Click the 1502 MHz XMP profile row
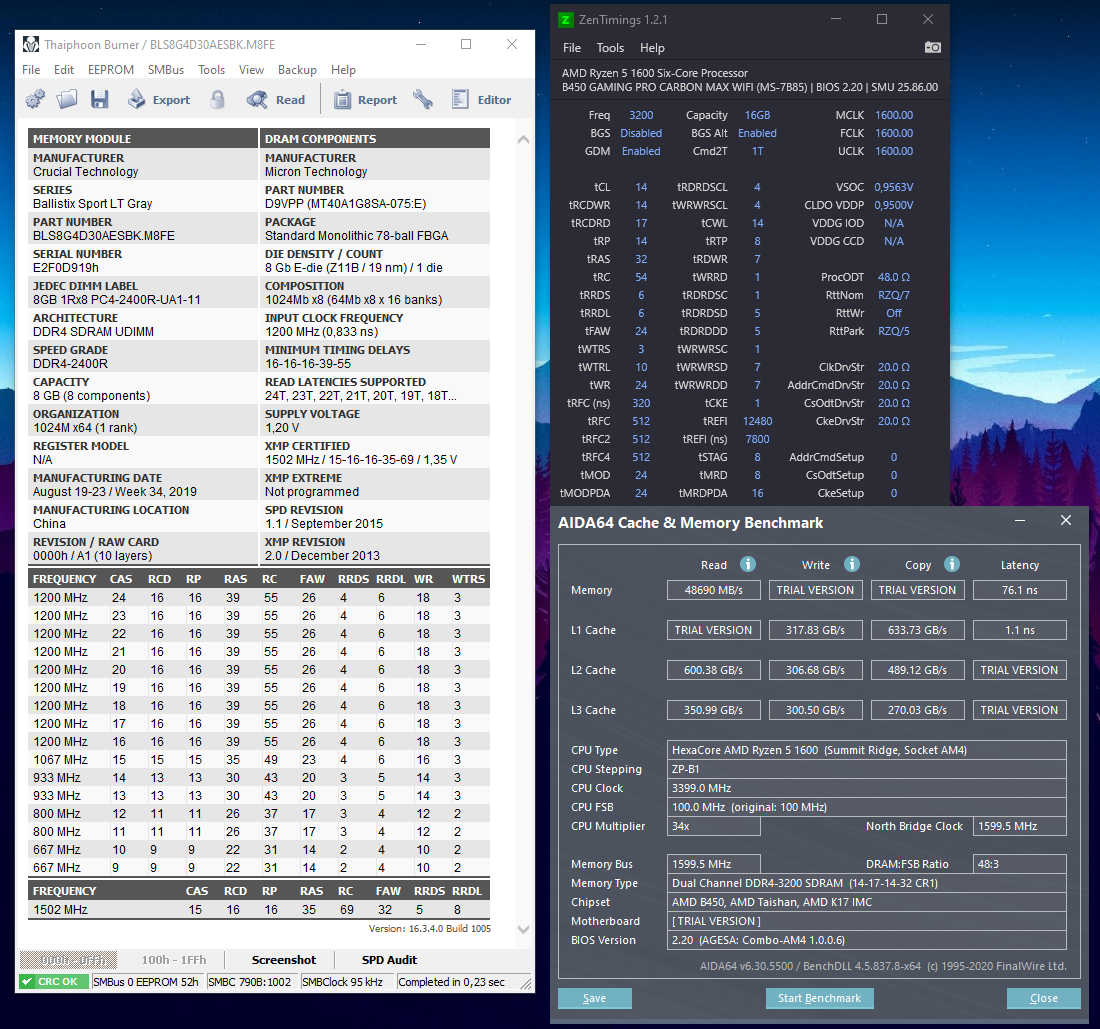The width and height of the screenshot is (1100, 1029). click(x=259, y=910)
